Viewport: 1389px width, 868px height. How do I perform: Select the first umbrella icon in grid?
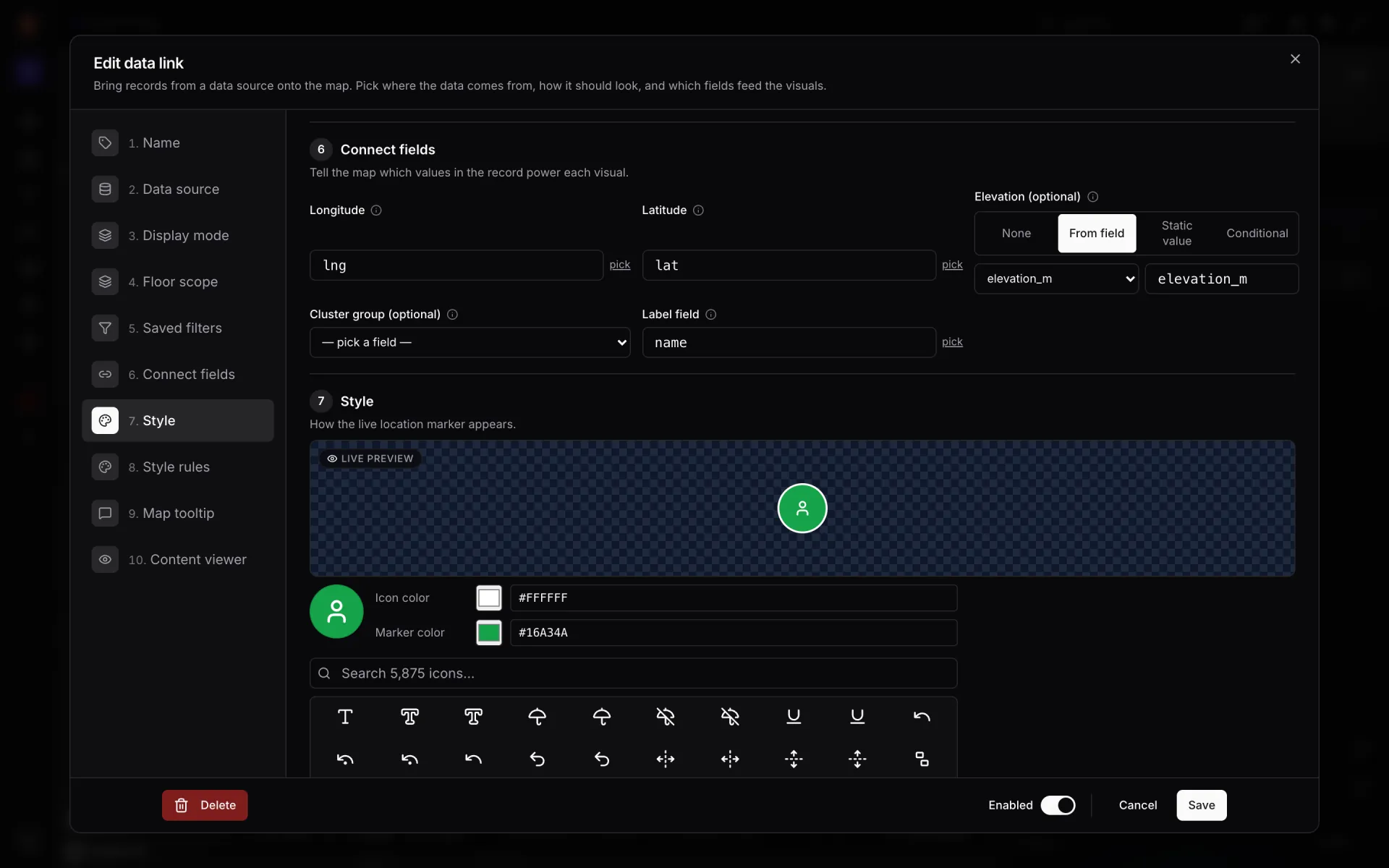[538, 717]
